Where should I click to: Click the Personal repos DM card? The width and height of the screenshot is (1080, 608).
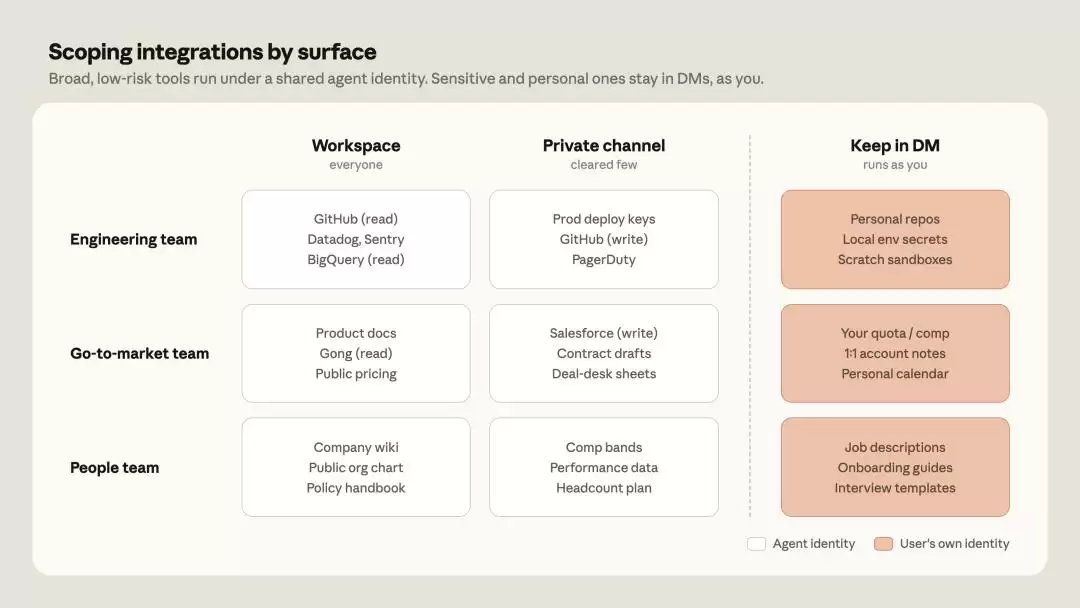point(895,240)
